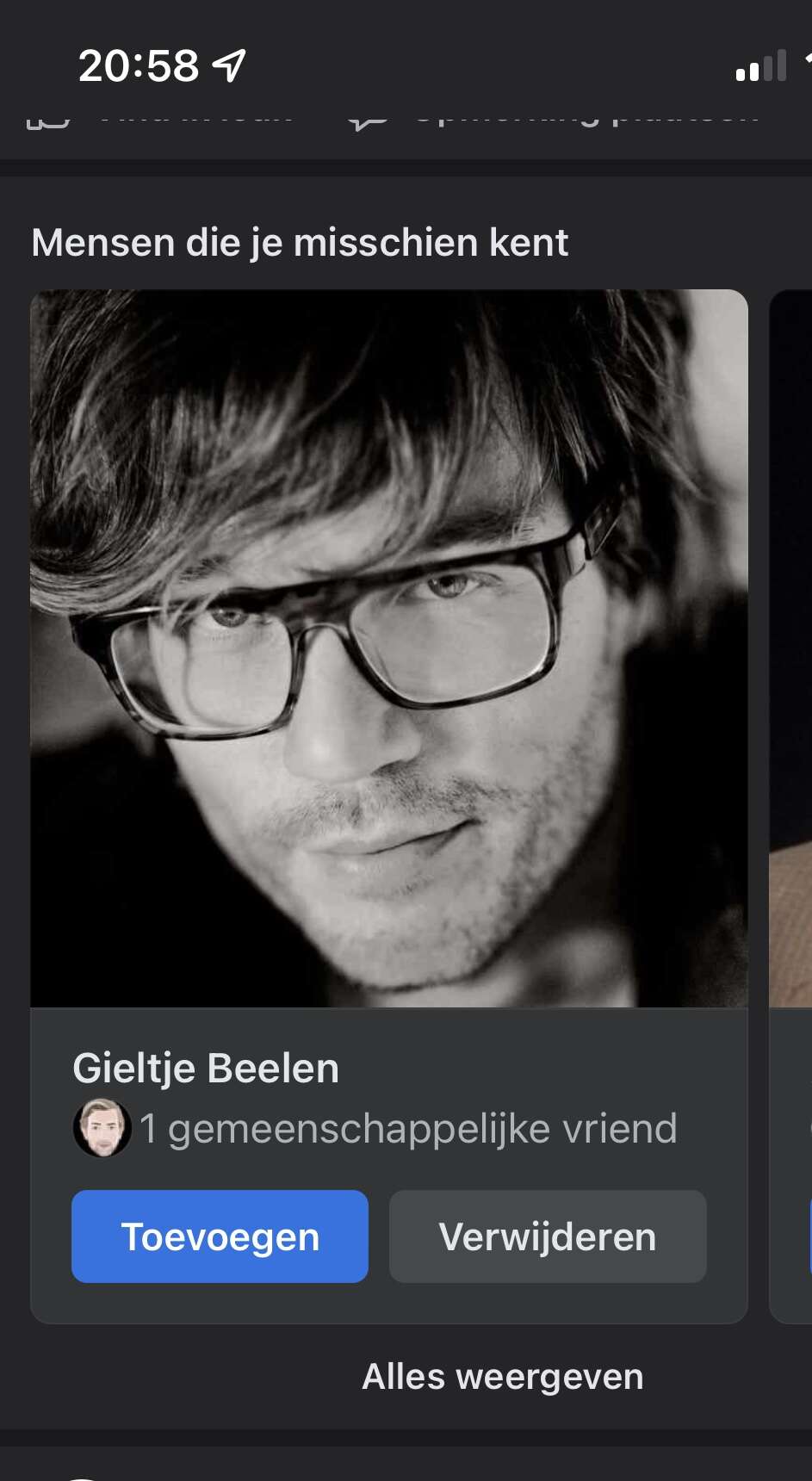Open Alles weergeven to view all suggestions
The image size is (812, 1481).
[503, 1376]
